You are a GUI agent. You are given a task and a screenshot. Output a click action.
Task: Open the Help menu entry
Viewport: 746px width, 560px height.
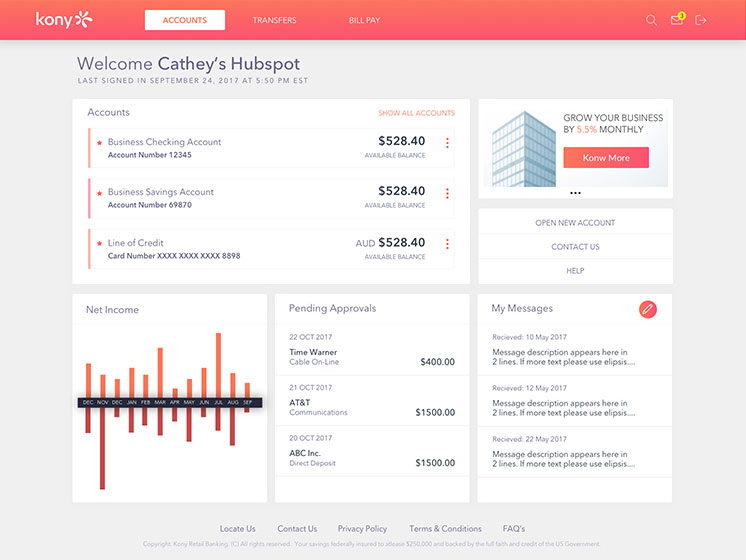point(575,271)
